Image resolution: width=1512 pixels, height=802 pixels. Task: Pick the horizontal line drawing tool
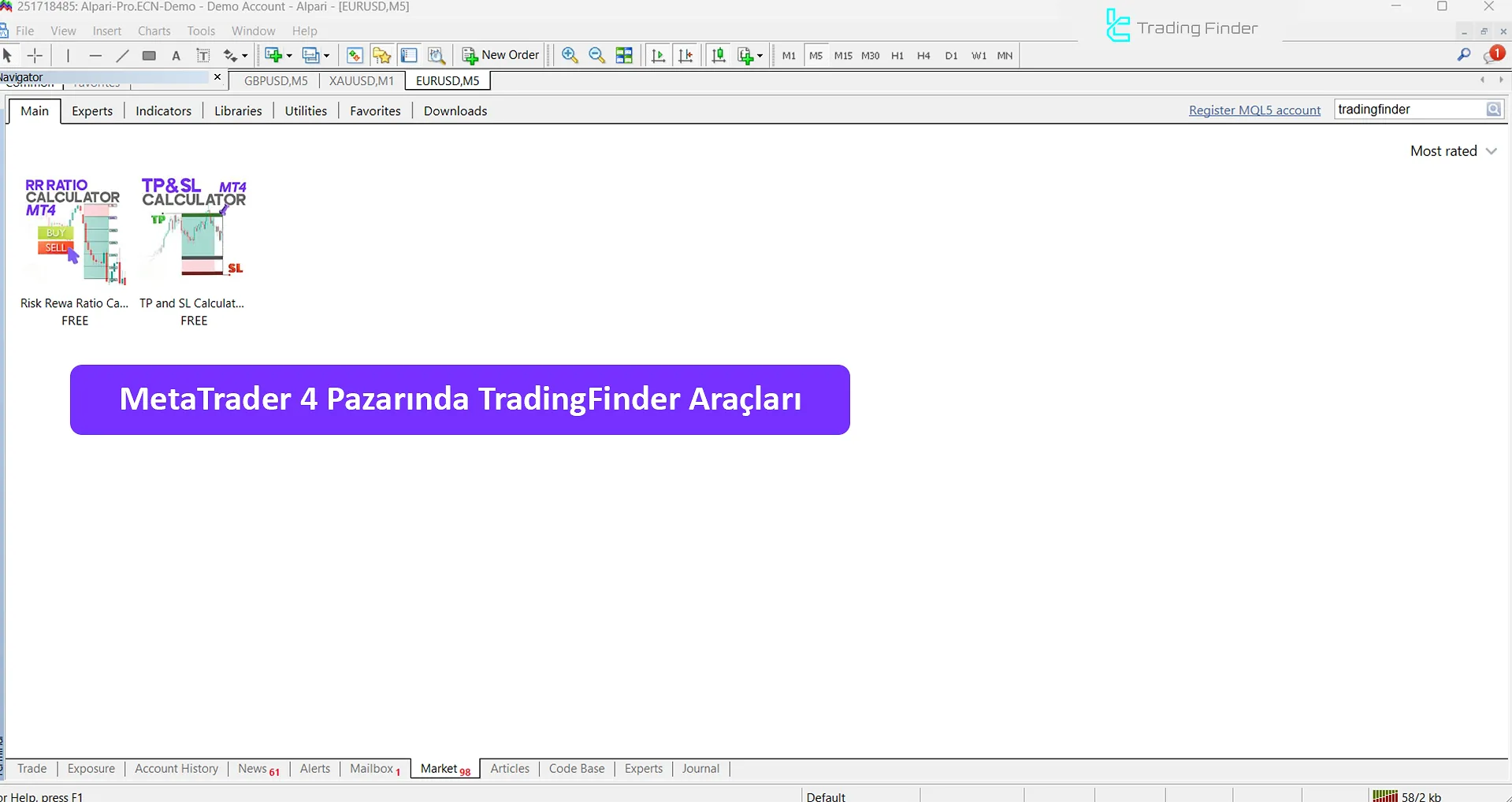tap(95, 55)
